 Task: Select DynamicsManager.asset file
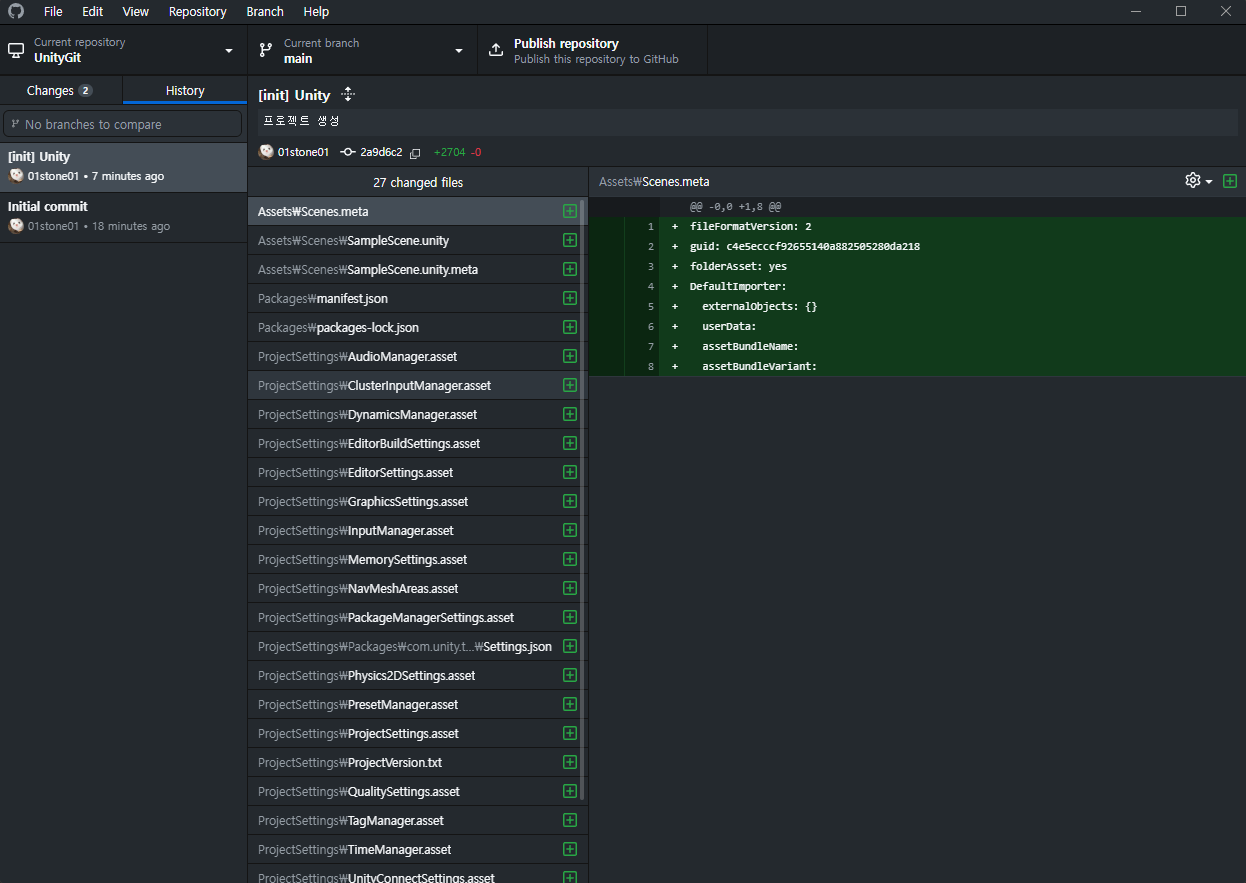click(417, 414)
